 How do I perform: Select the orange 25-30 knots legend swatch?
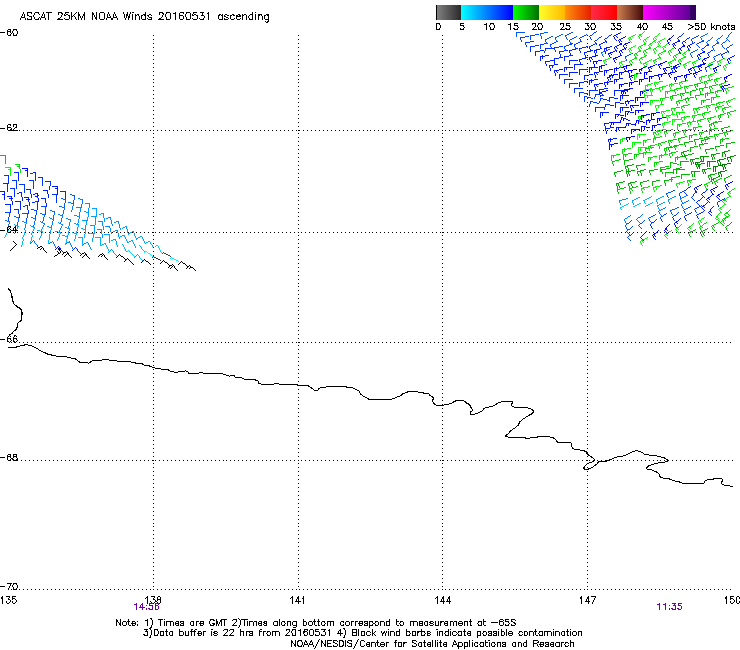[578, 12]
